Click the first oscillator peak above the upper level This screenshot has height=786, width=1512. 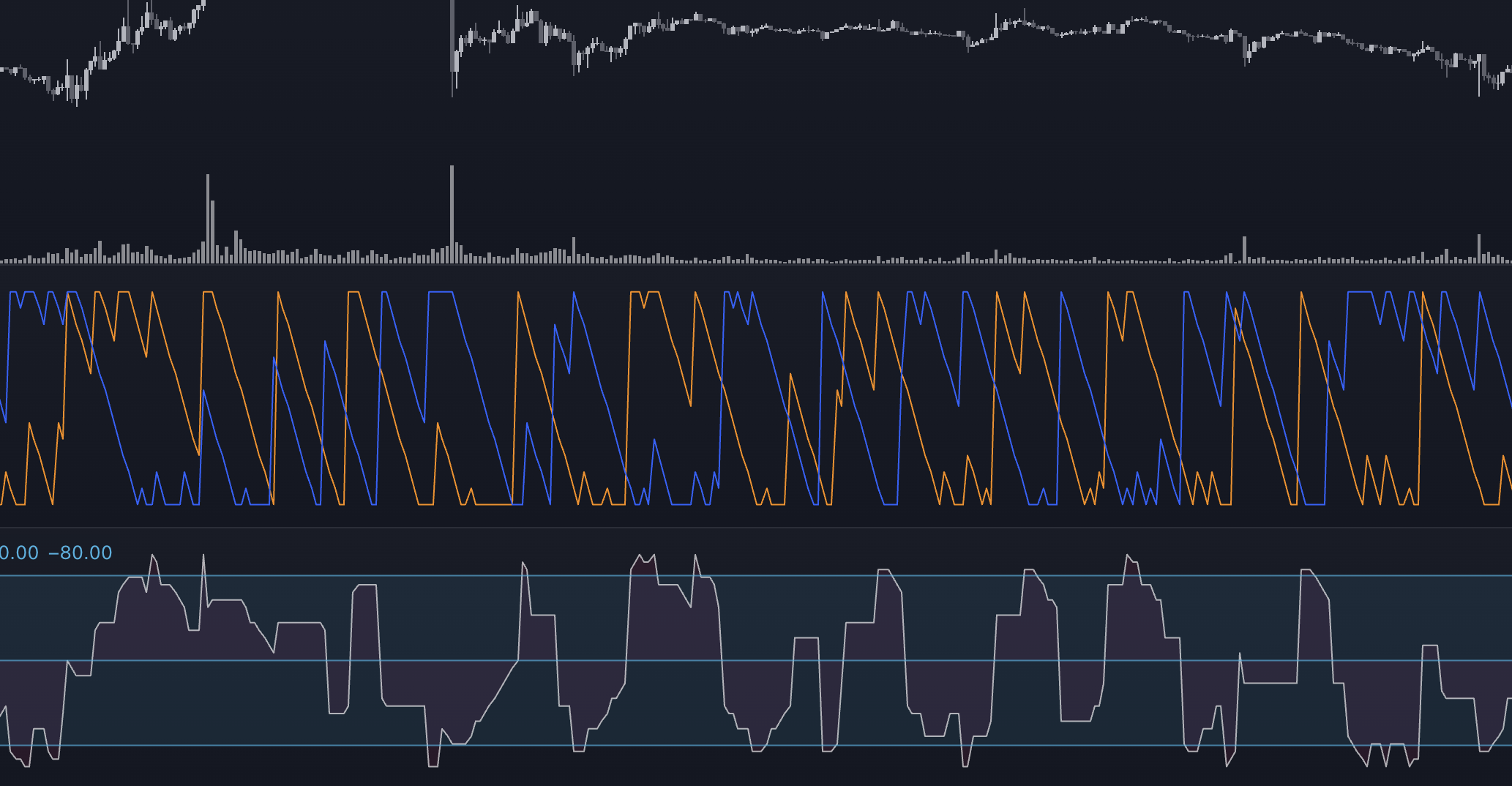click(153, 556)
